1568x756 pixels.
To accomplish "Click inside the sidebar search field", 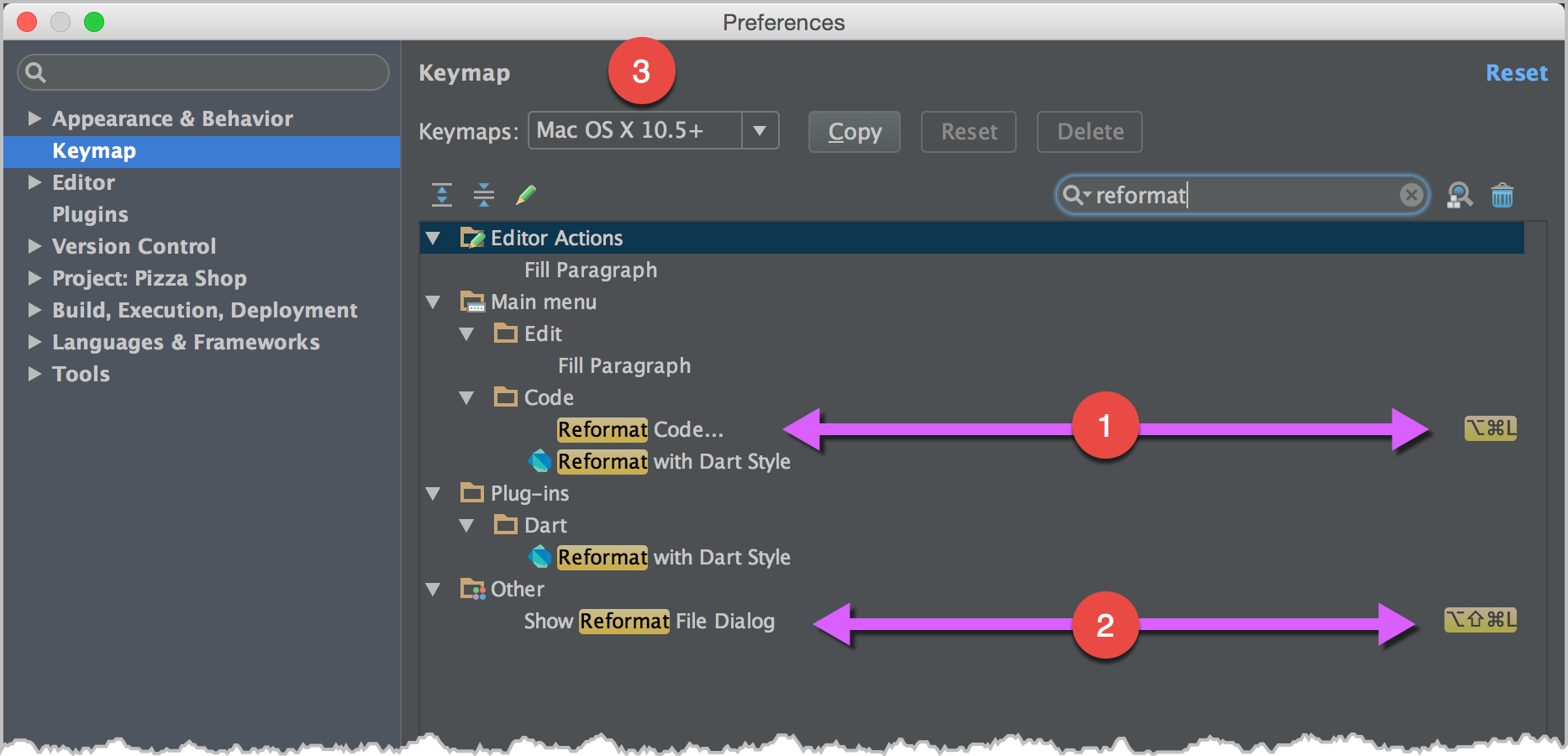I will pyautogui.click(x=202, y=72).
